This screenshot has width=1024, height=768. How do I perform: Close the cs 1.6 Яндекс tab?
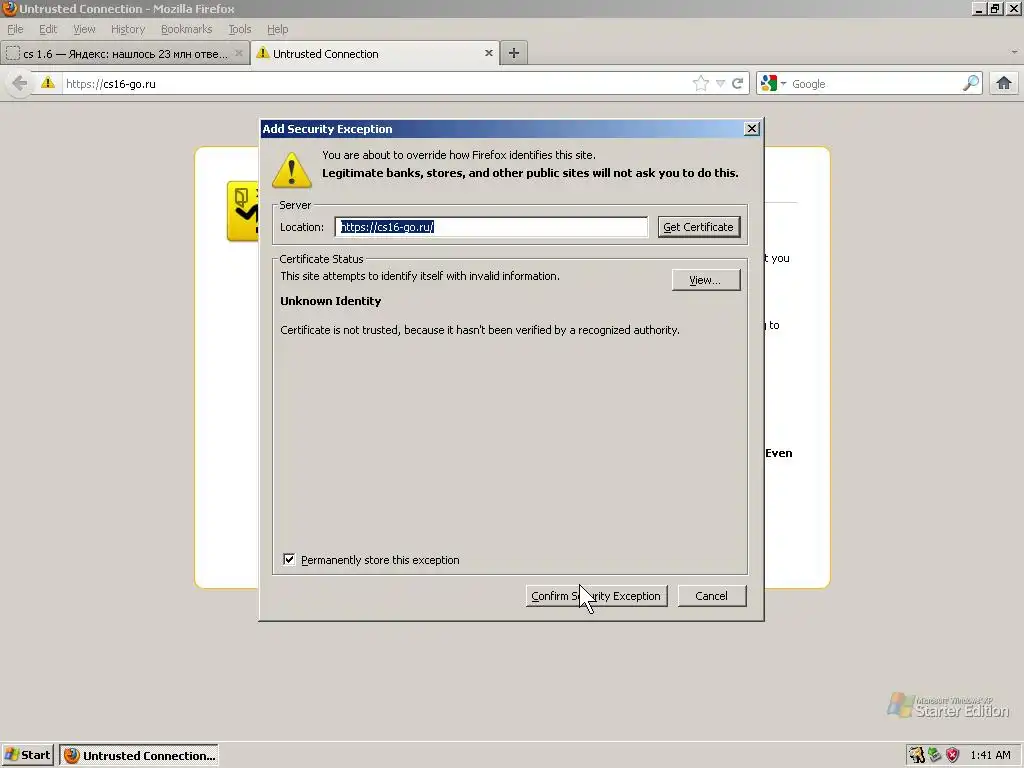[239, 54]
